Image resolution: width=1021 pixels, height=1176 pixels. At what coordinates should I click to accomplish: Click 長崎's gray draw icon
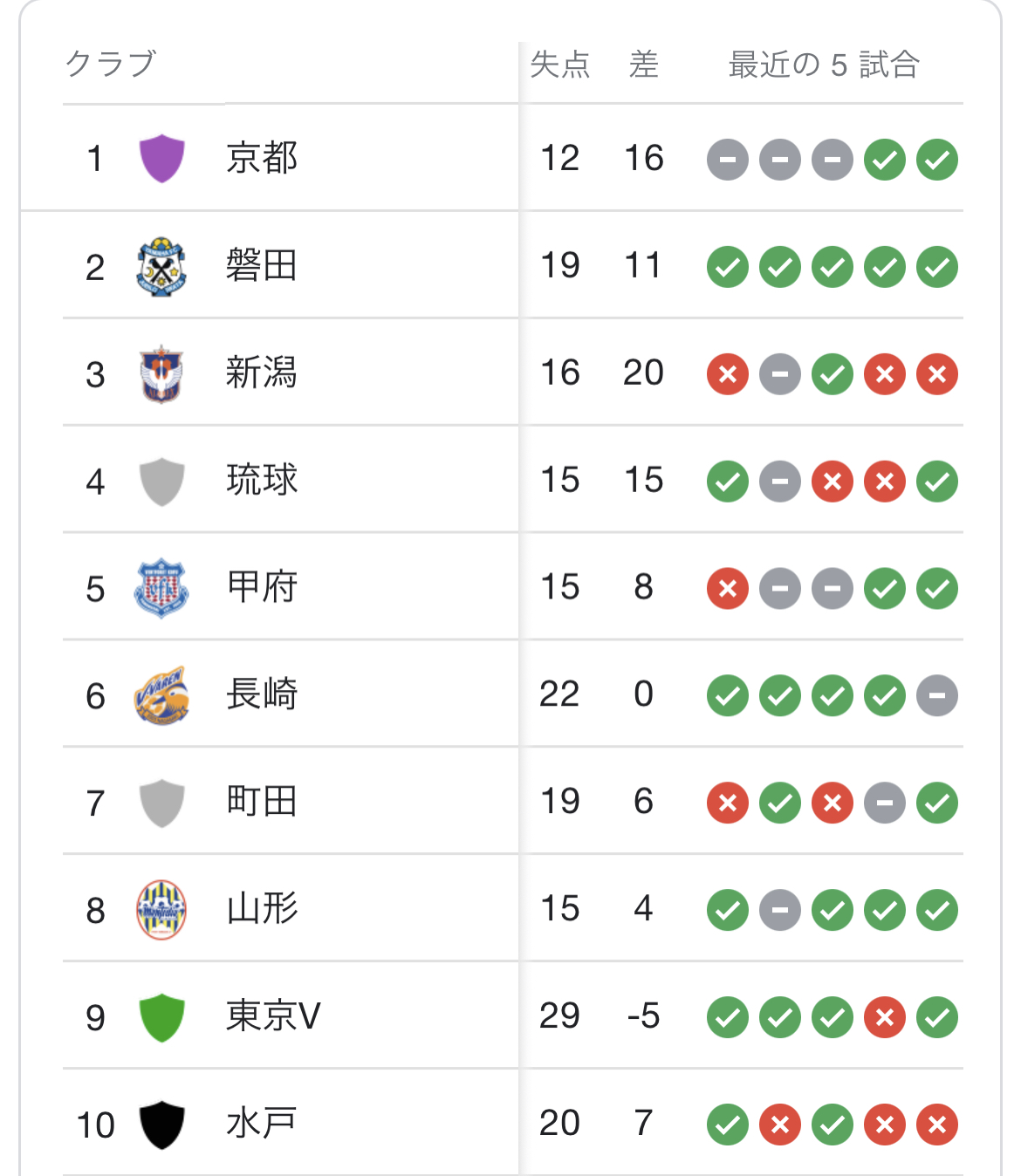pos(937,696)
